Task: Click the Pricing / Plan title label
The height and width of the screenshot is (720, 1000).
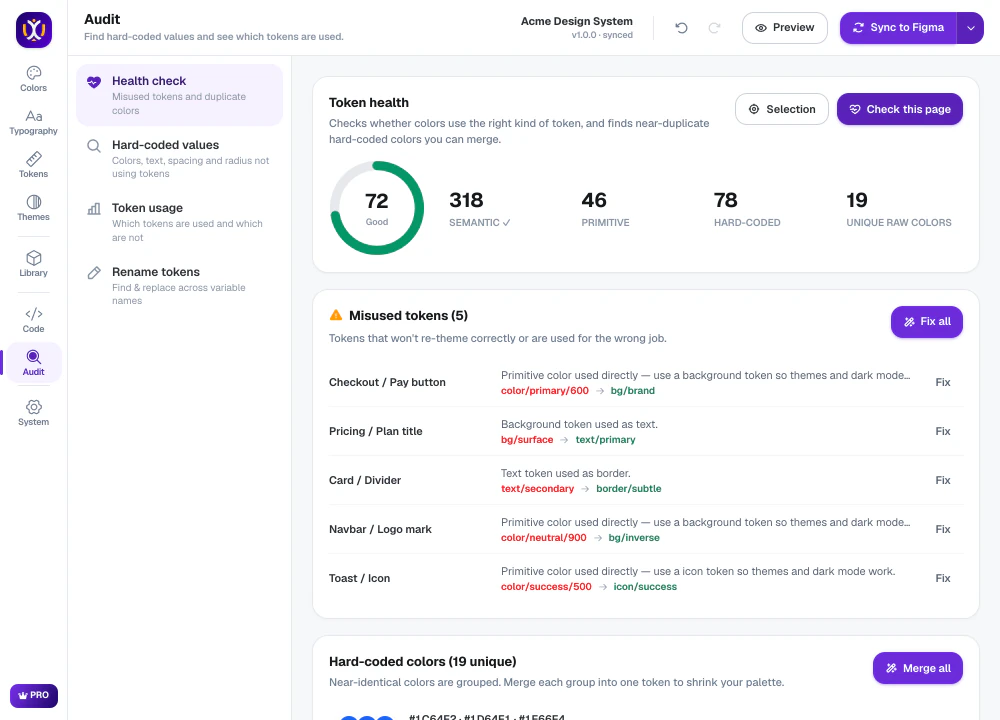Action: [376, 432]
